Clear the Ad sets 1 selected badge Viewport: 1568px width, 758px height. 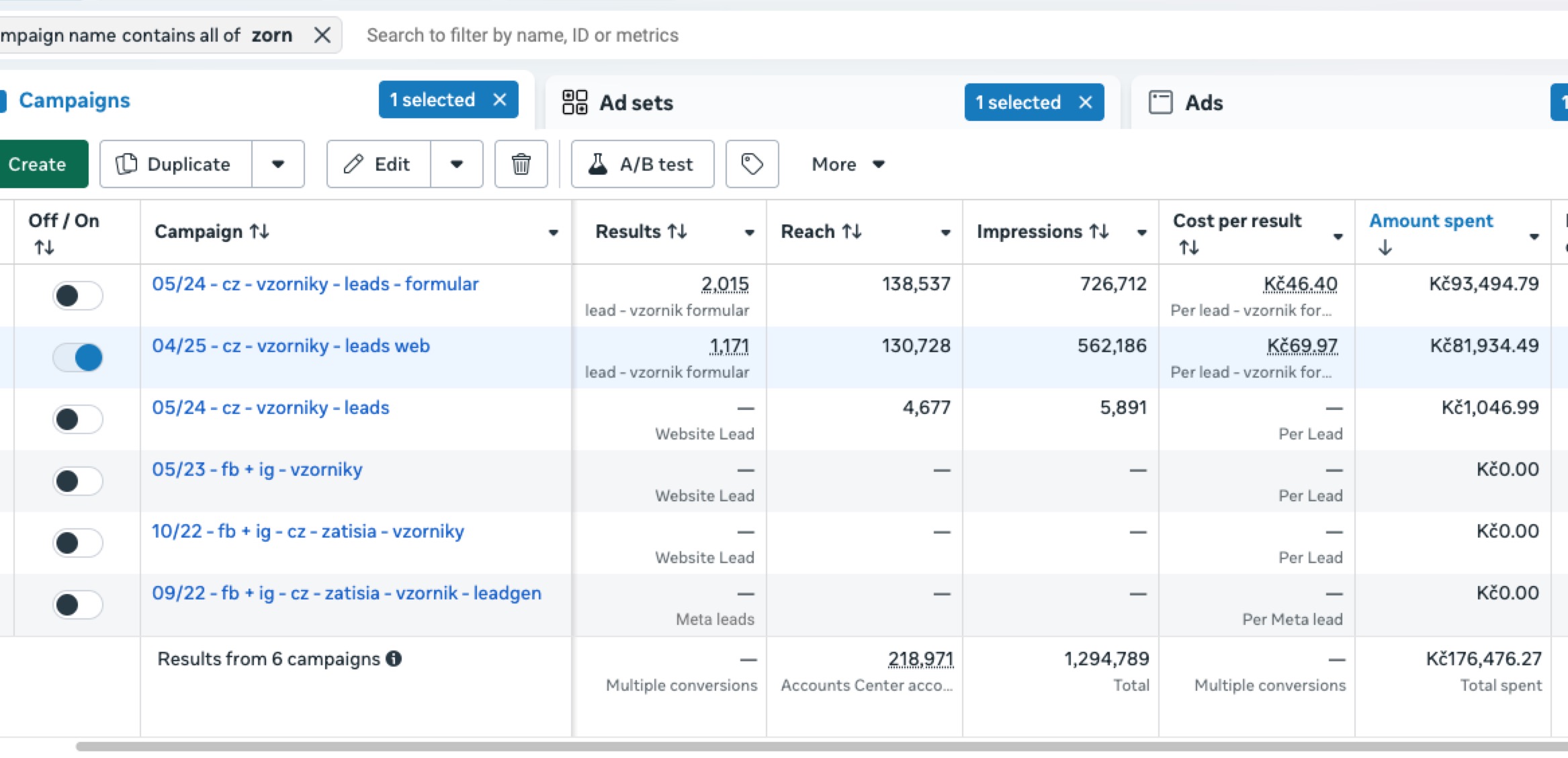(x=1086, y=103)
